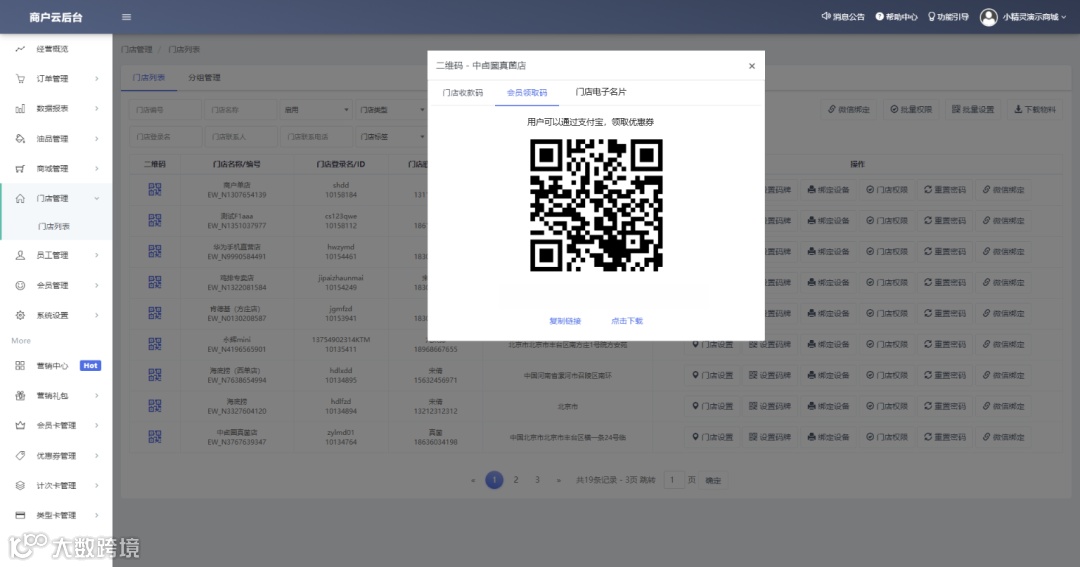Click the jump-to page number input
Image resolution: width=1080 pixels, height=567 pixels.
click(673, 480)
